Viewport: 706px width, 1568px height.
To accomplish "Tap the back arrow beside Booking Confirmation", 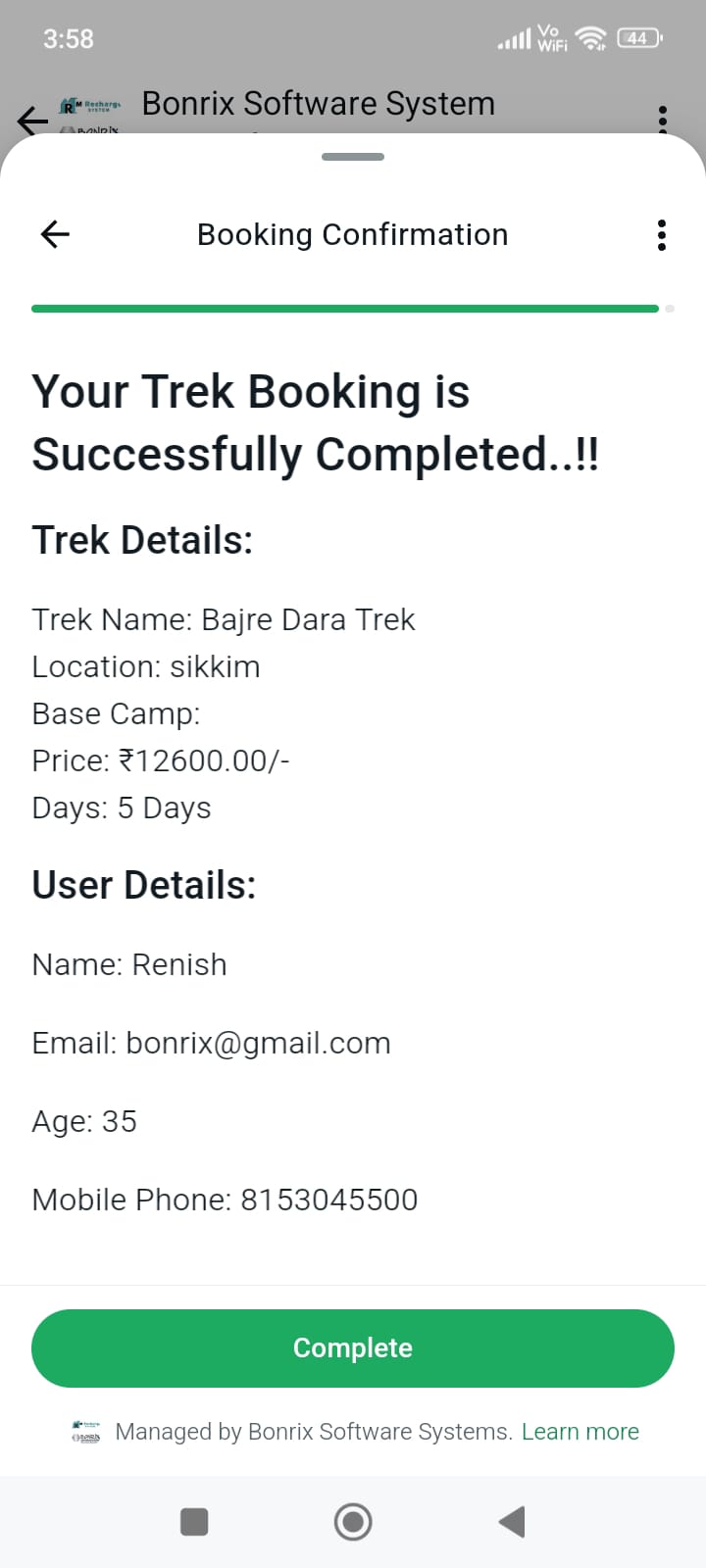I will point(55,234).
